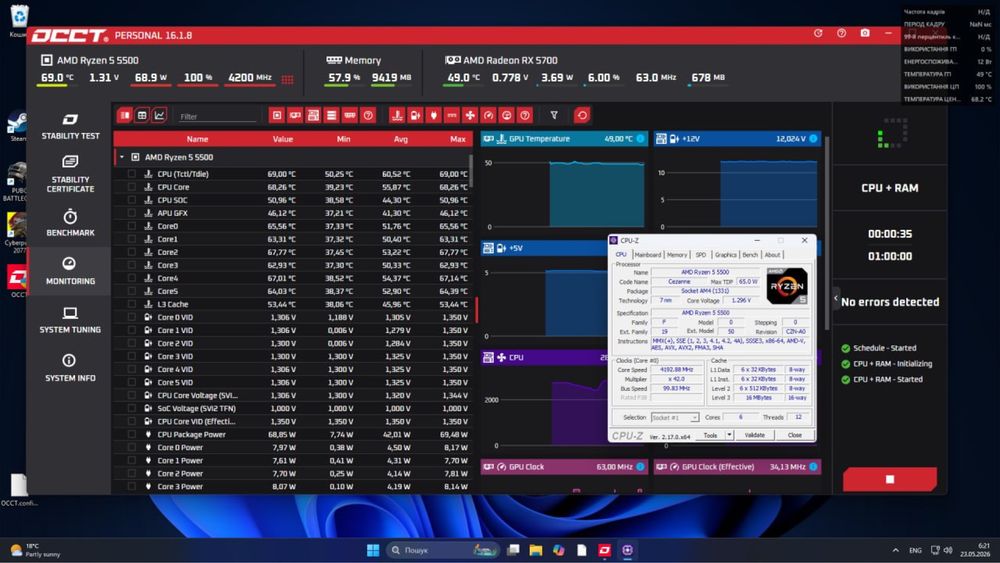Viewport: 1000px width, 563px height.
Task: Tick the CPU (Tctl/Tdie) row checkbox
Action: (x=131, y=173)
